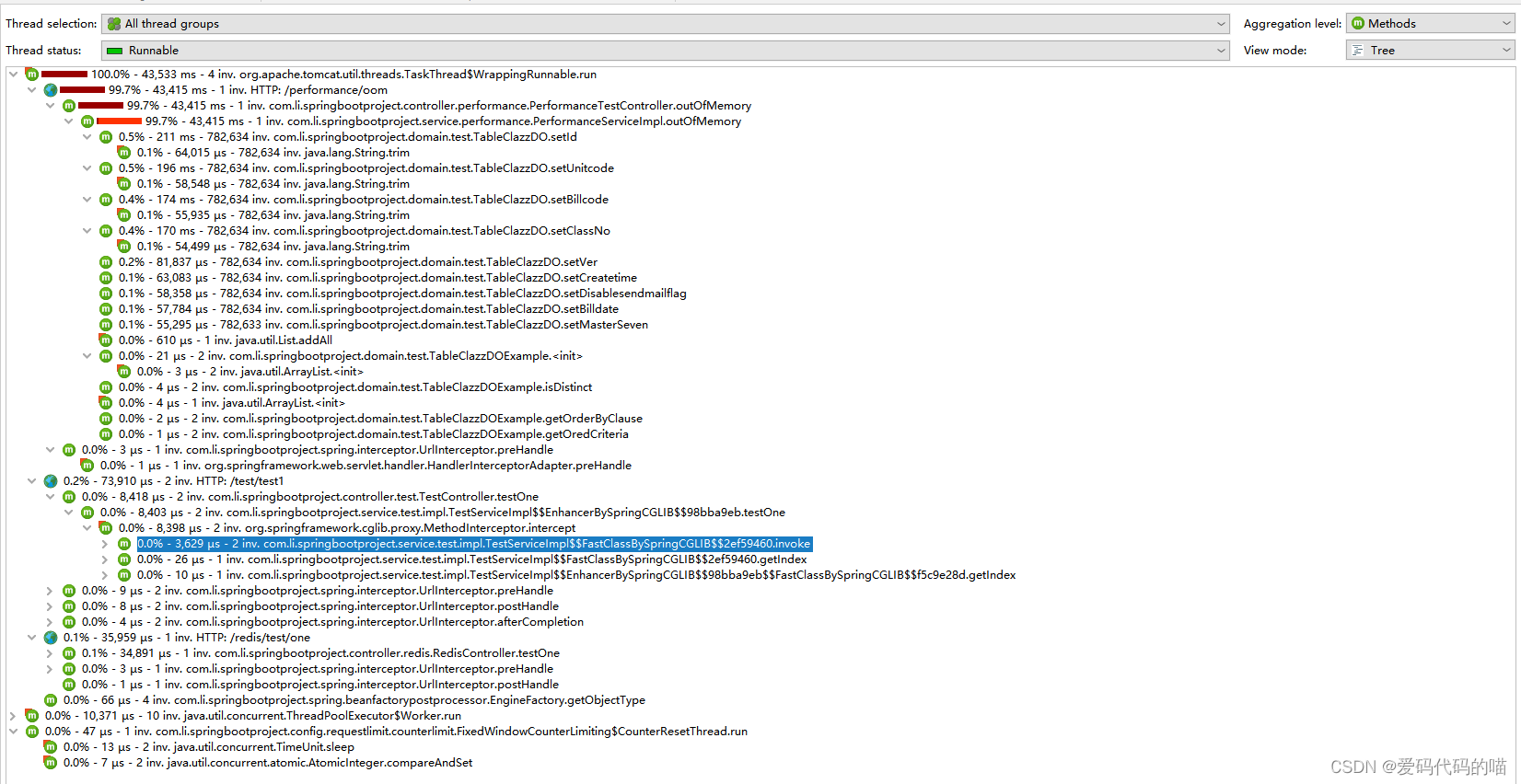The height and width of the screenshot is (784, 1521).
Task: Select UrlInterceptor.preHandle row with 9 µs
Action: [318, 591]
